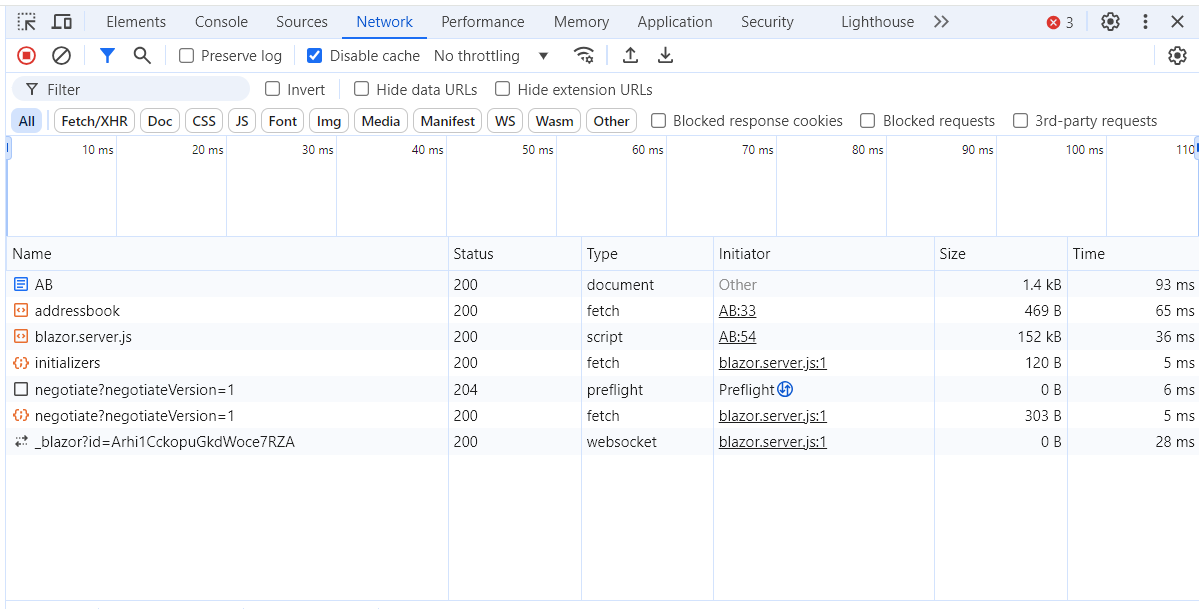Import a HAR file with upload arrow

pyautogui.click(x=630, y=55)
